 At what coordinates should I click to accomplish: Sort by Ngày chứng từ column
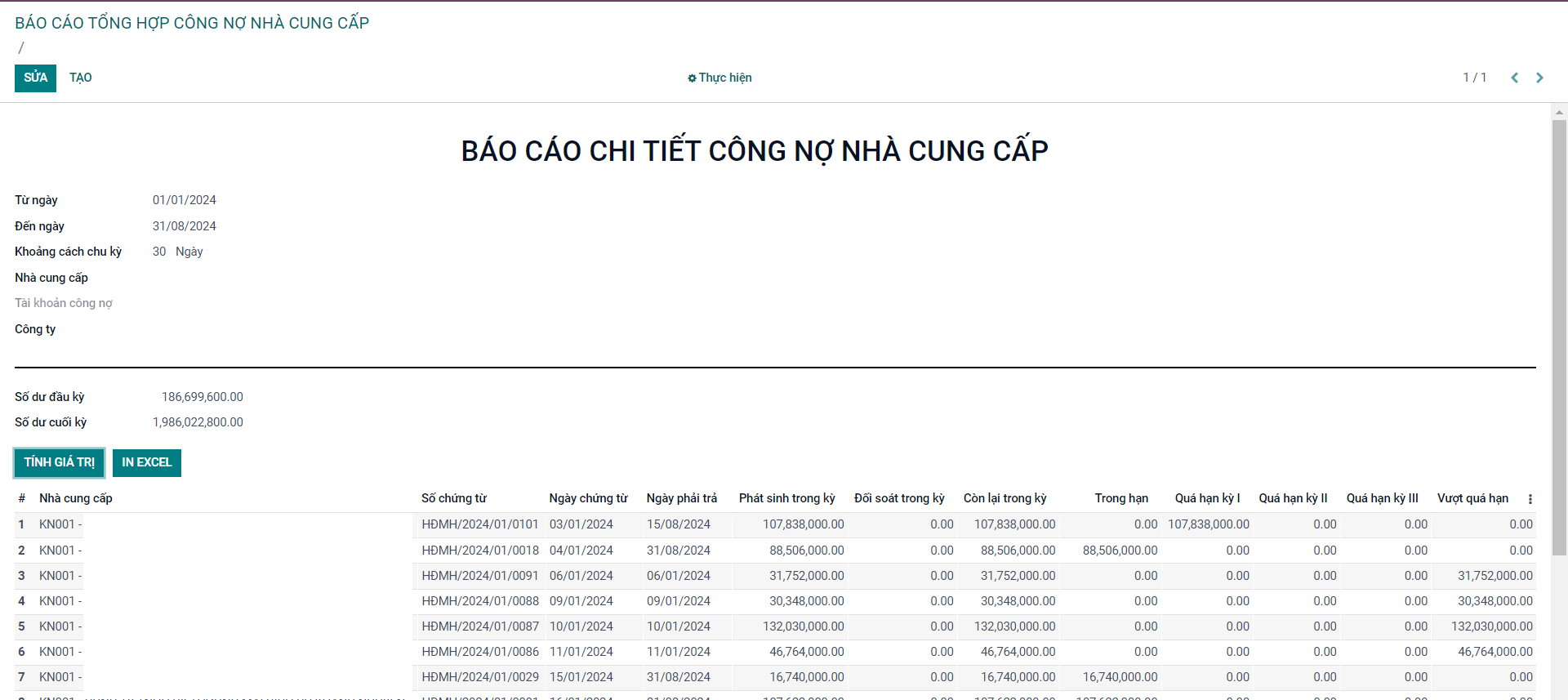coord(588,498)
